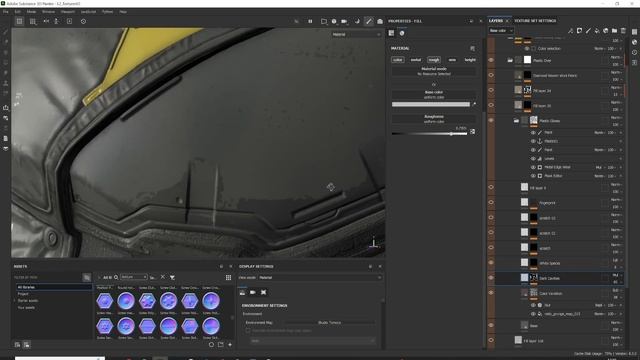640x360 pixels.
Task: Click the environment image icon in Display Settings
Action: [x=242, y=292]
